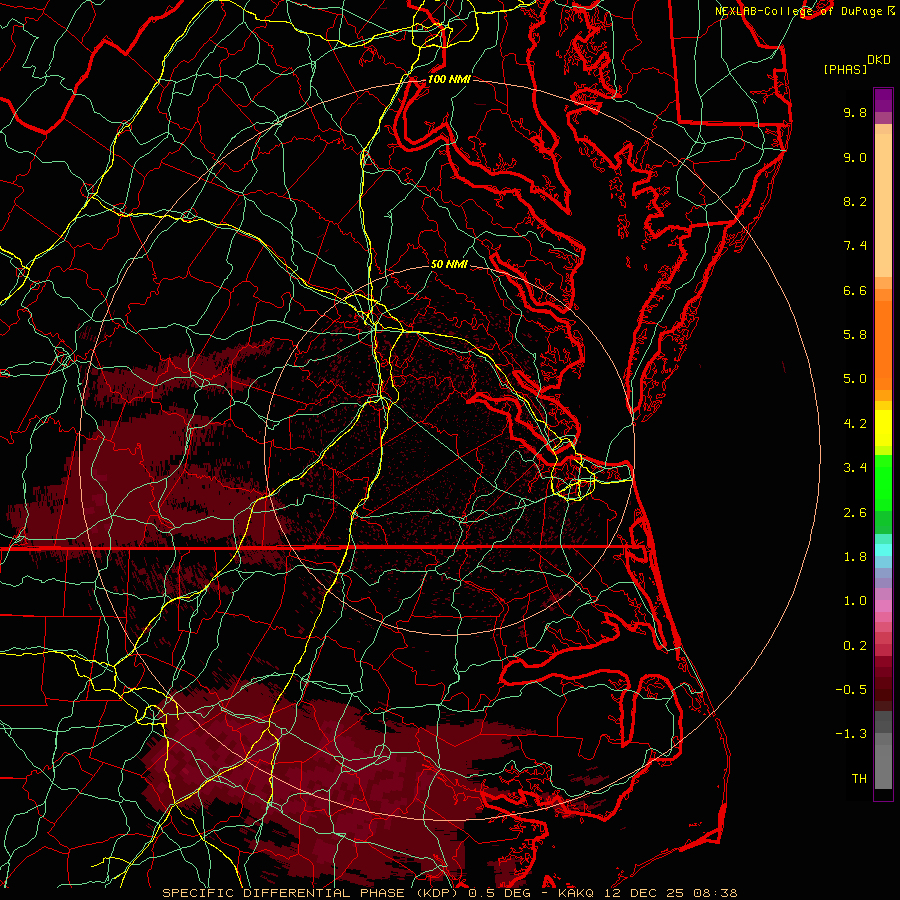The image size is (900, 900).
Task: Click the 50 NMI range ring label
Action: [449, 264]
